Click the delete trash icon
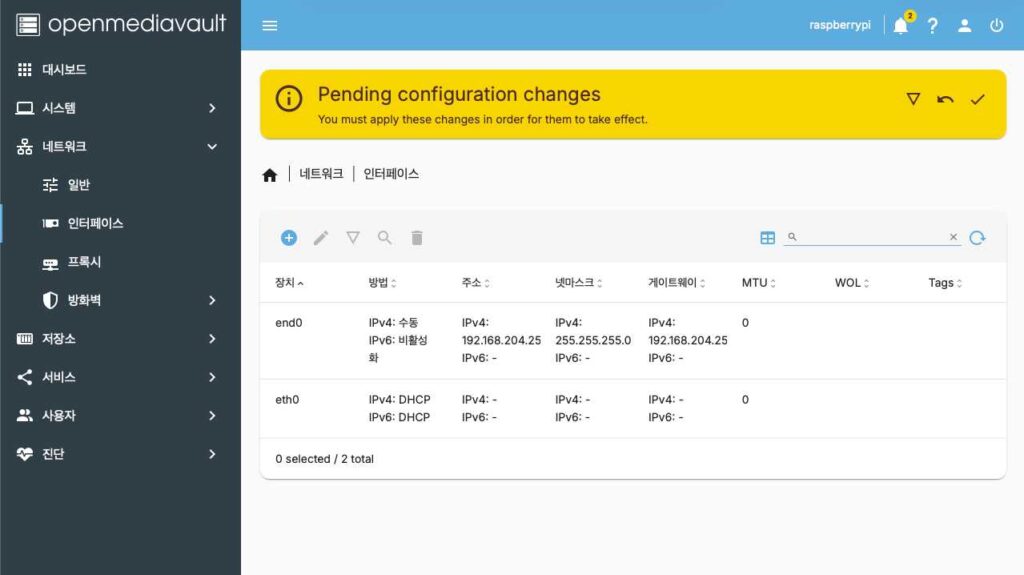Viewport: 1024px width, 575px height. click(417, 238)
